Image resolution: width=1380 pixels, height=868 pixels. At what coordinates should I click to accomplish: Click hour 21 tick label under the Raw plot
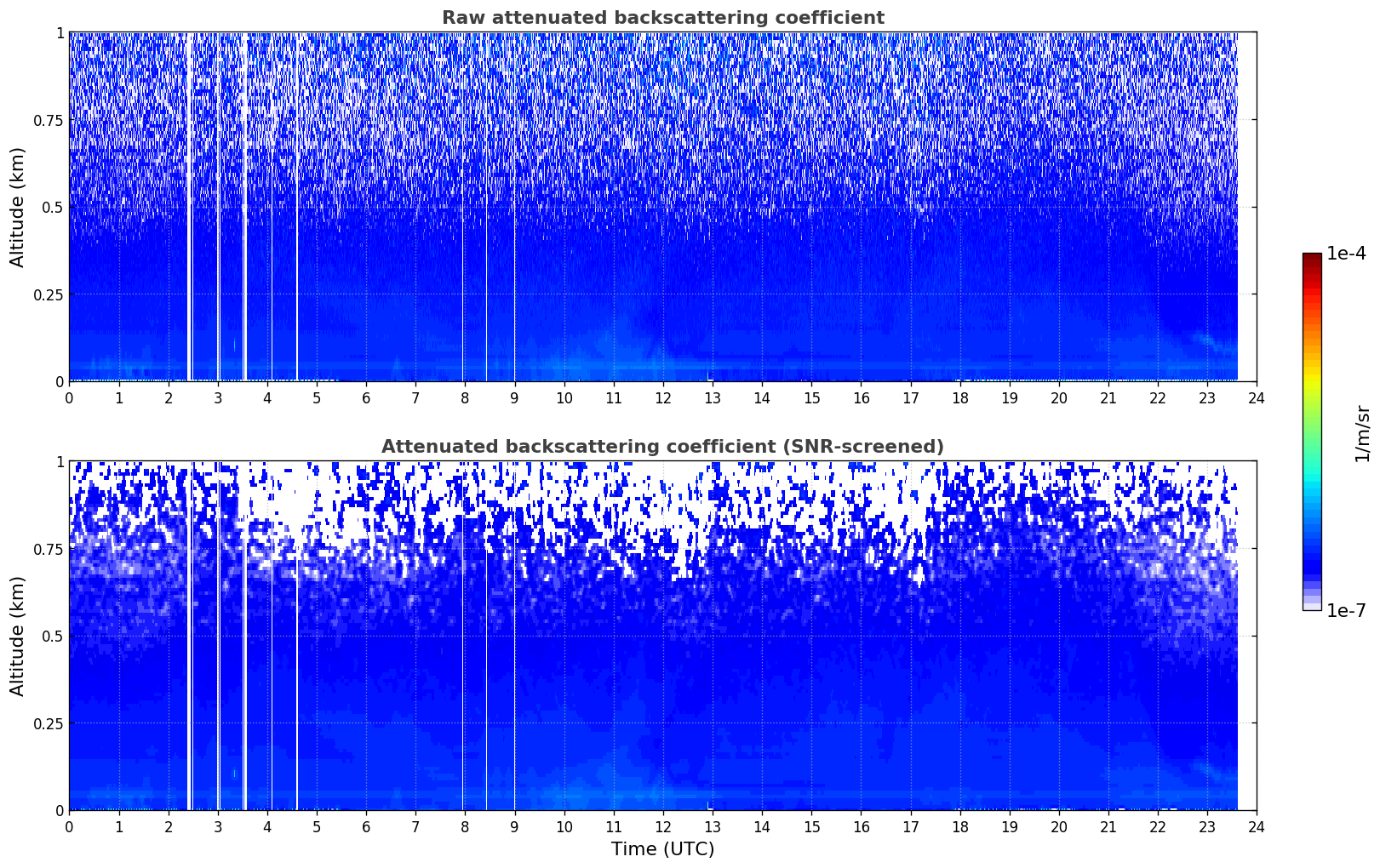(1108, 397)
